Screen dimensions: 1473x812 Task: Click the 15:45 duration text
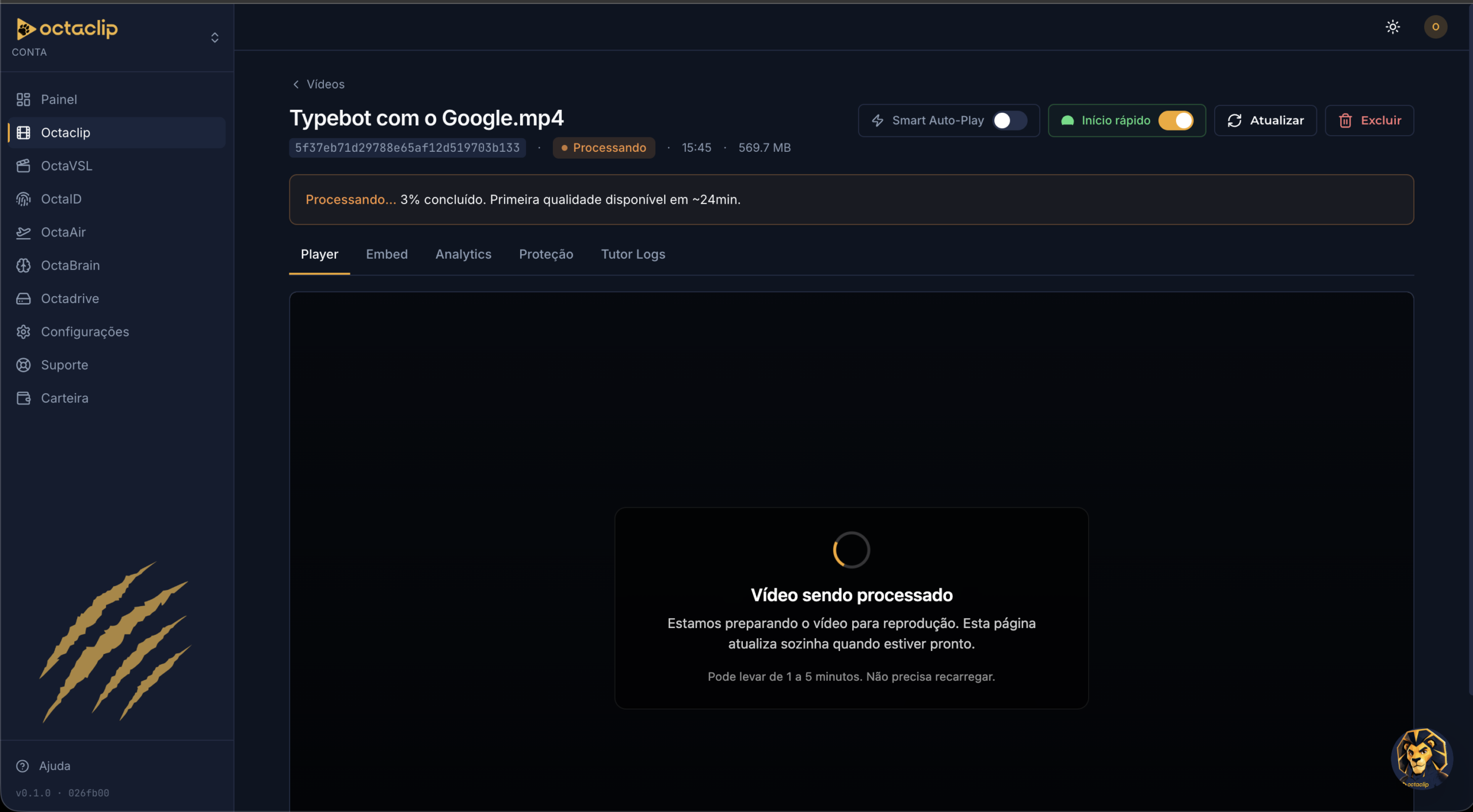click(696, 148)
